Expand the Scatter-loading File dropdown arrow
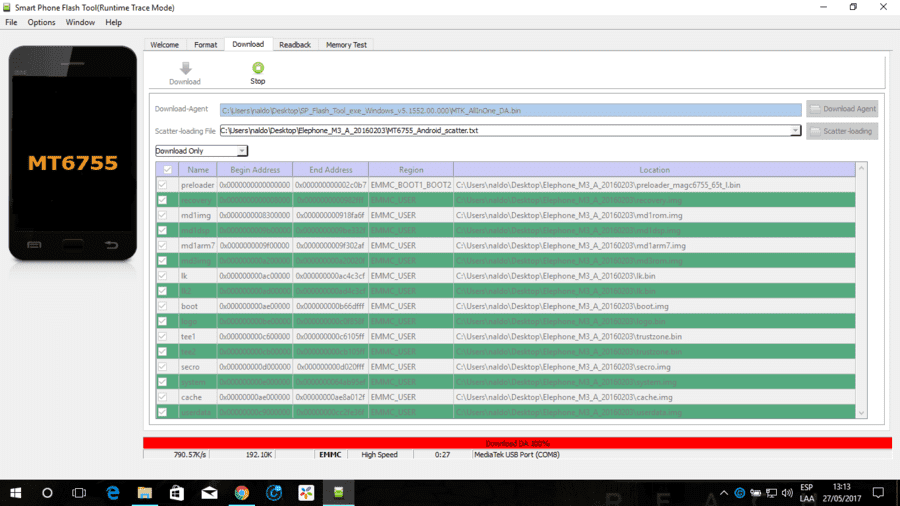The height and width of the screenshot is (506, 900). (x=795, y=131)
